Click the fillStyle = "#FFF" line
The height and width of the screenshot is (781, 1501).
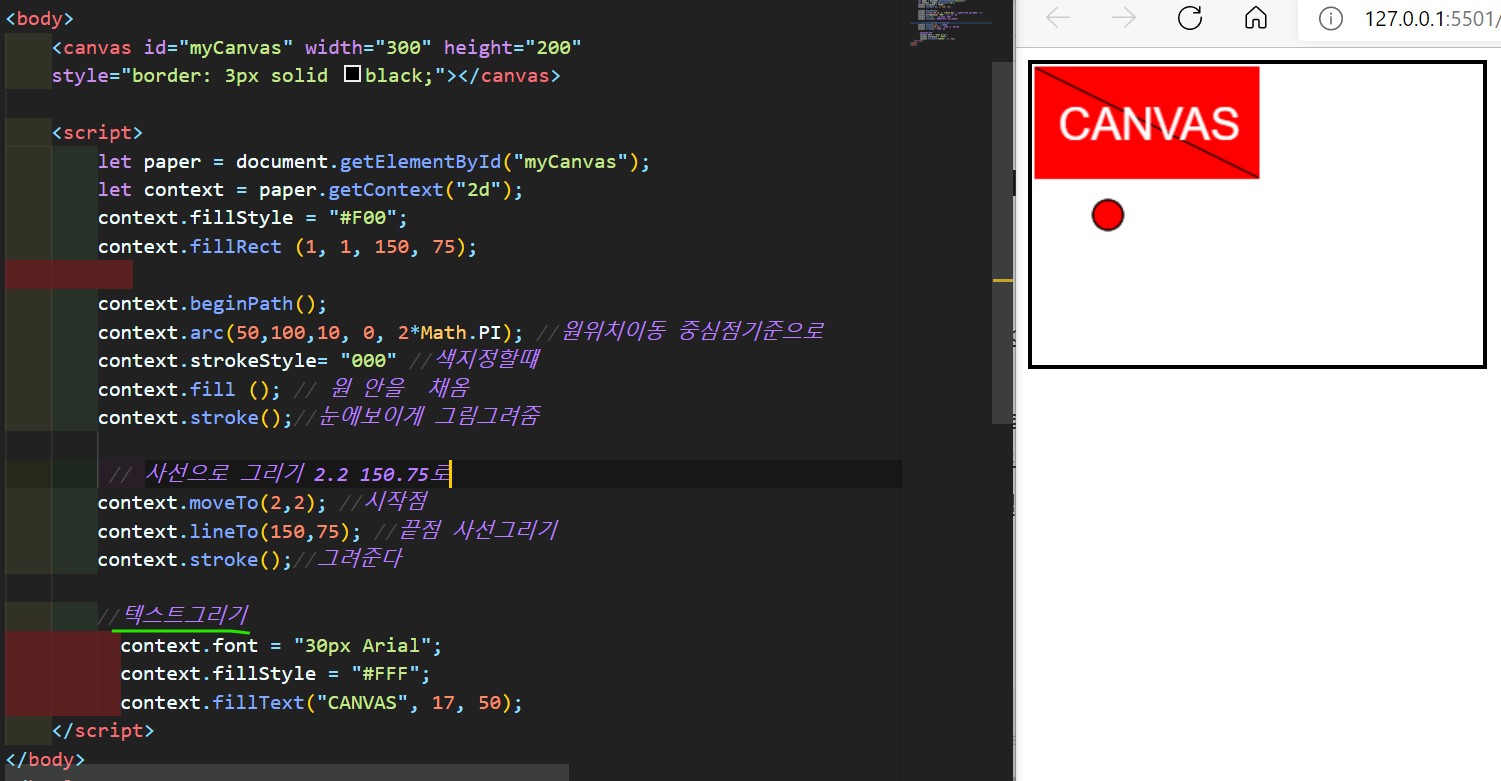(x=275, y=673)
